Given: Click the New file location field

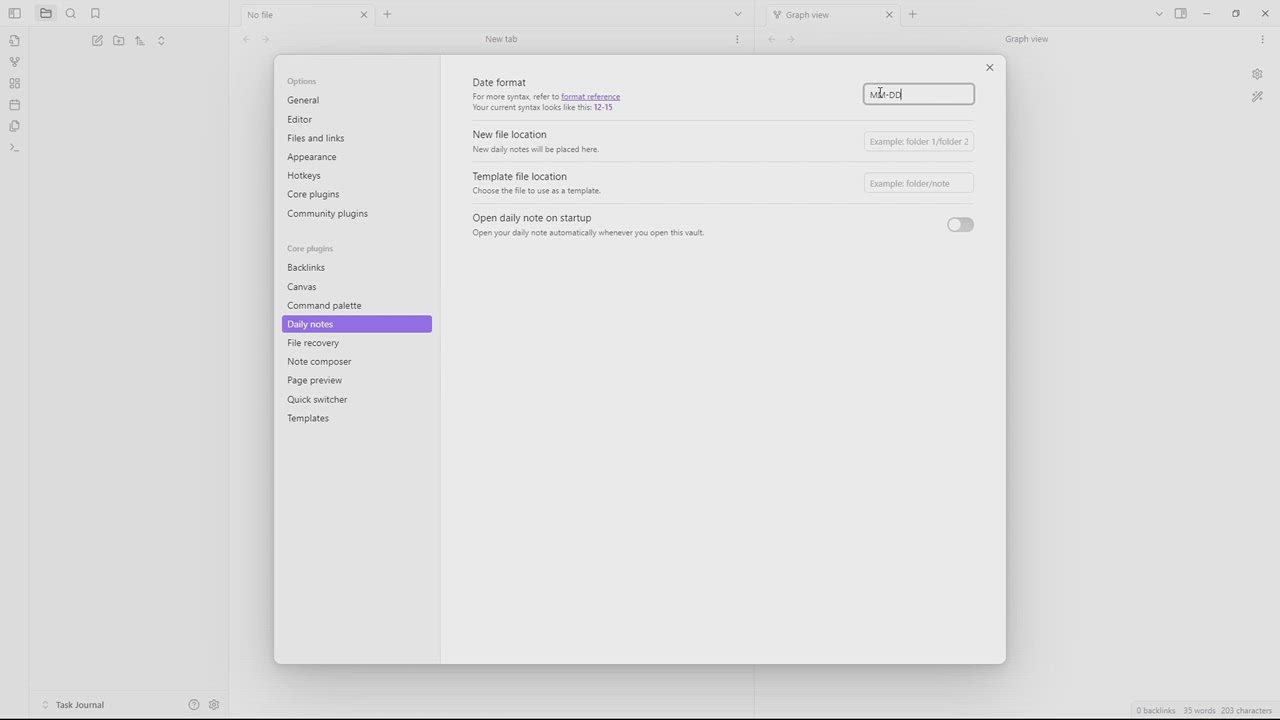Looking at the screenshot, I should (x=919, y=142).
